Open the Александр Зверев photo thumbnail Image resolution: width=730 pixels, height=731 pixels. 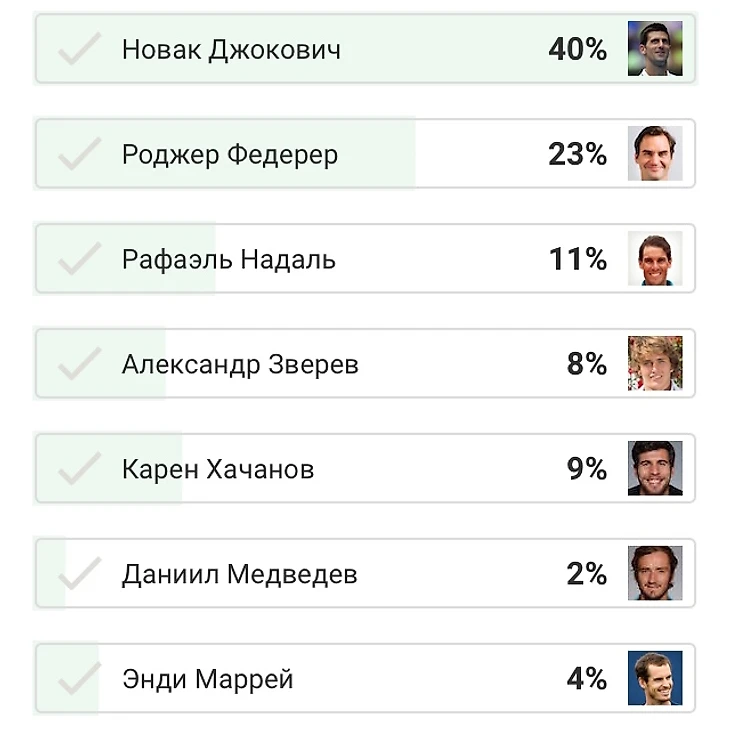coord(655,363)
